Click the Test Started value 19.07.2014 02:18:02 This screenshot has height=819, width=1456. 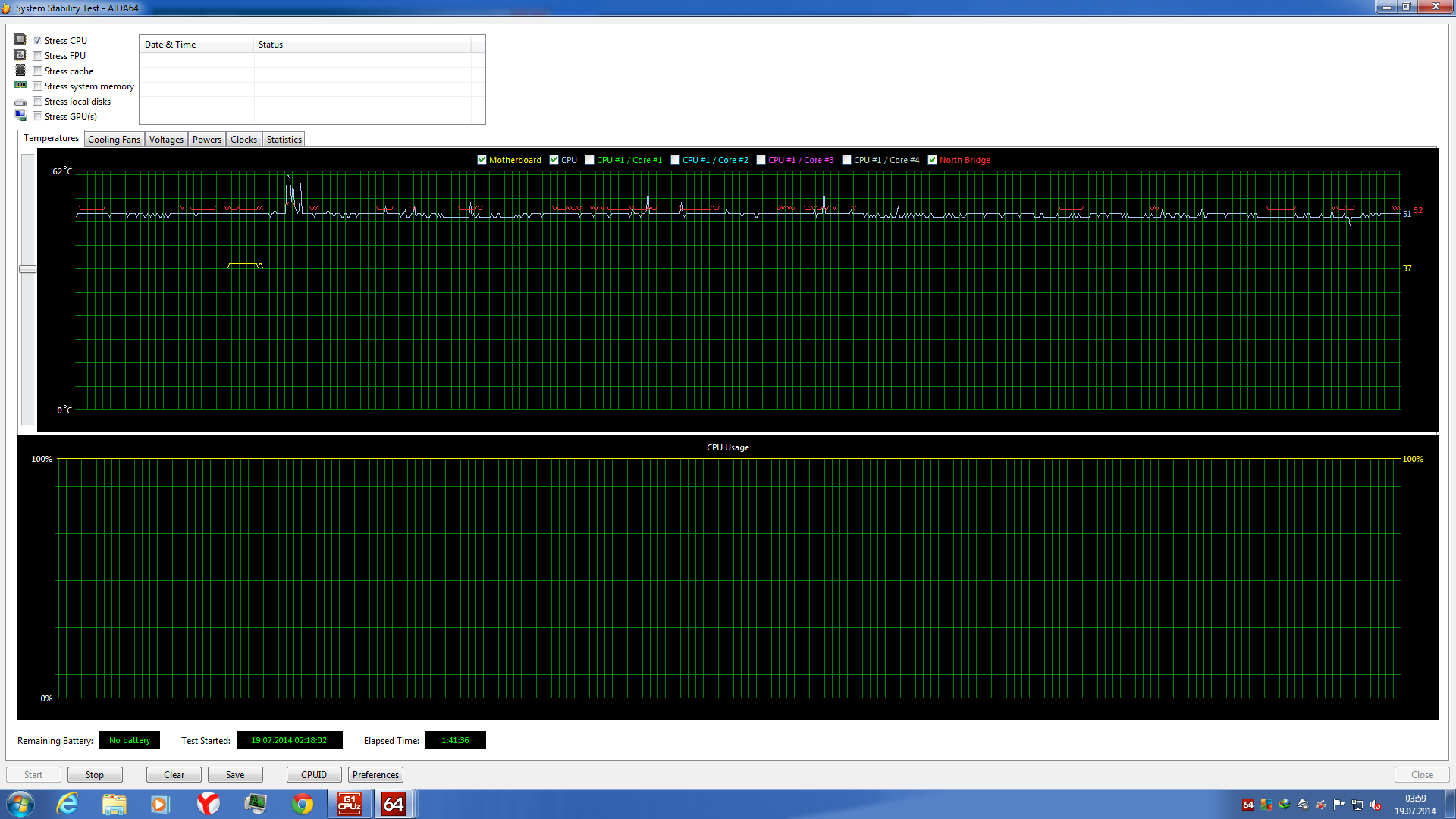click(x=289, y=740)
